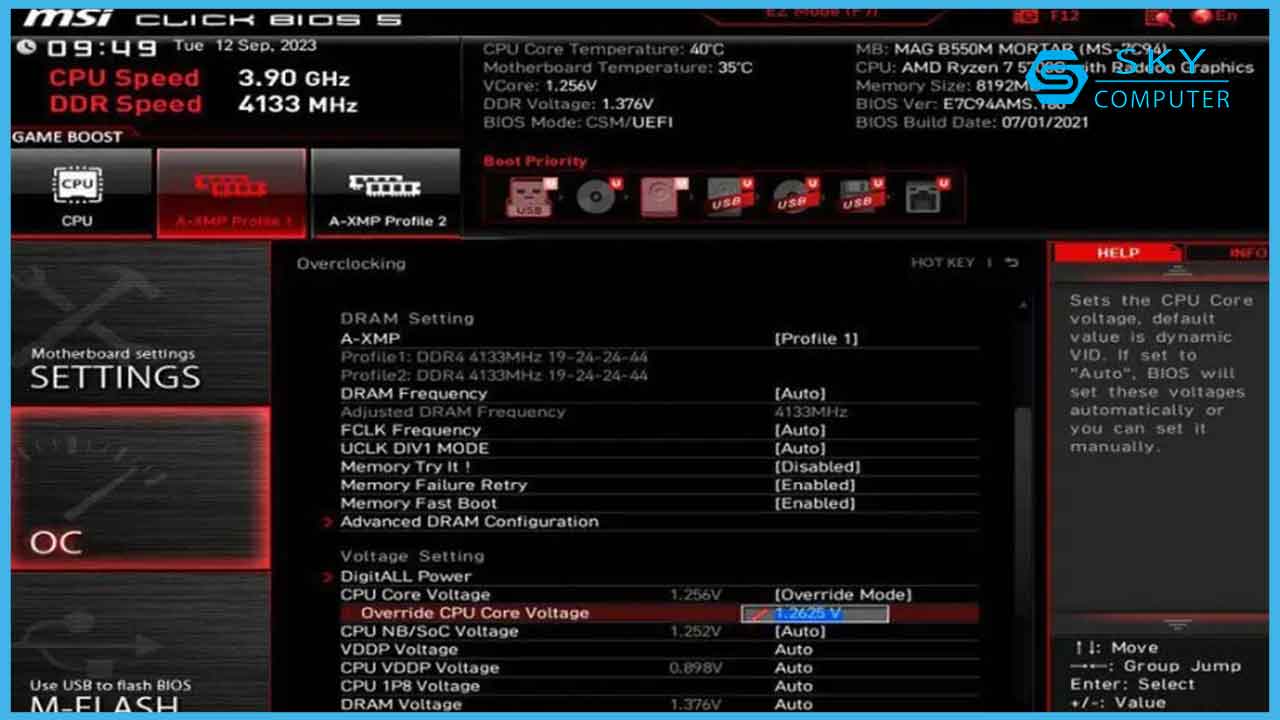Viewport: 1280px width, 720px height.
Task: Click VCore 1.256V reading in header
Action: [540, 85]
